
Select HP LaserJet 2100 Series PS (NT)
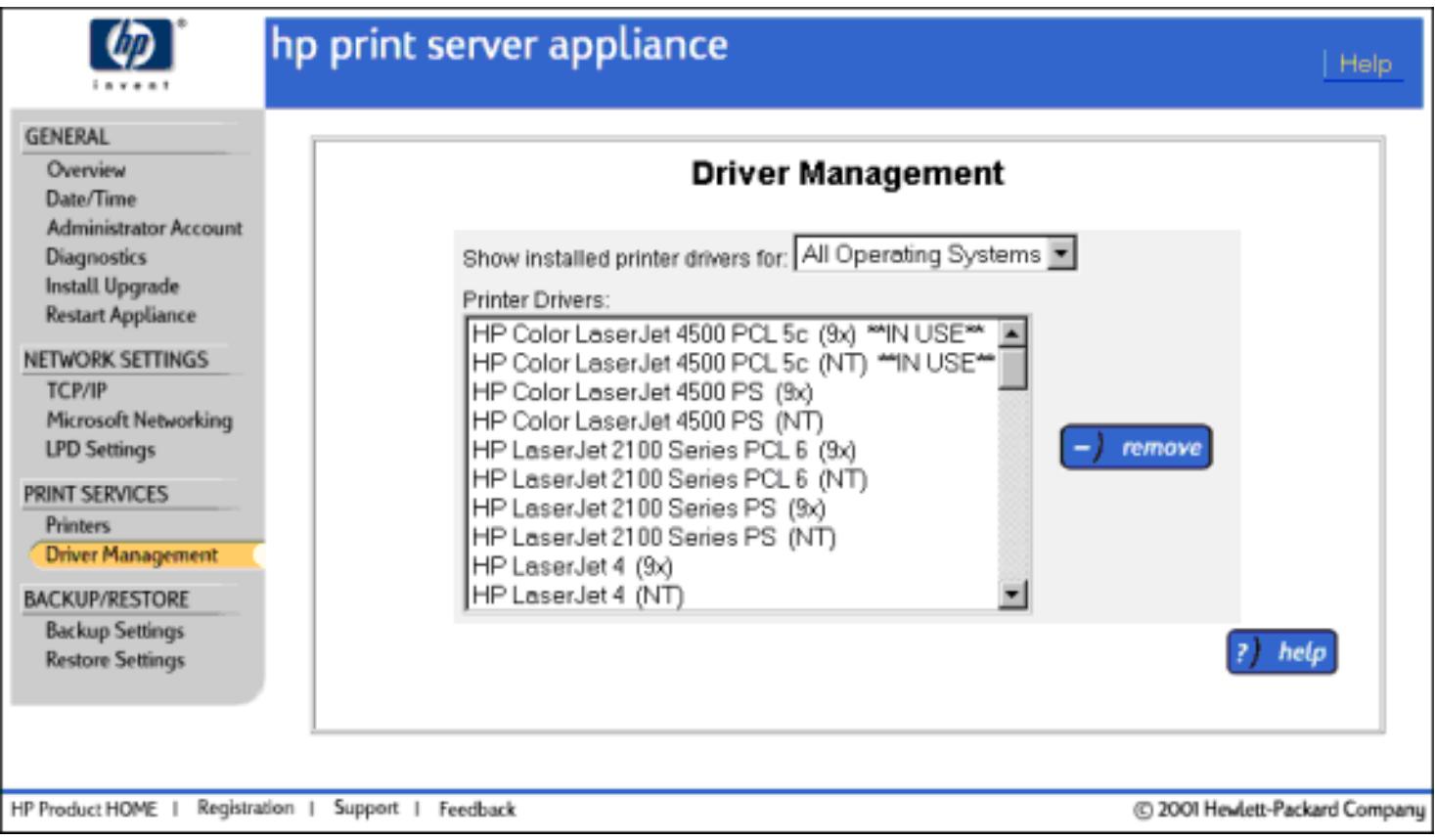(x=732, y=537)
